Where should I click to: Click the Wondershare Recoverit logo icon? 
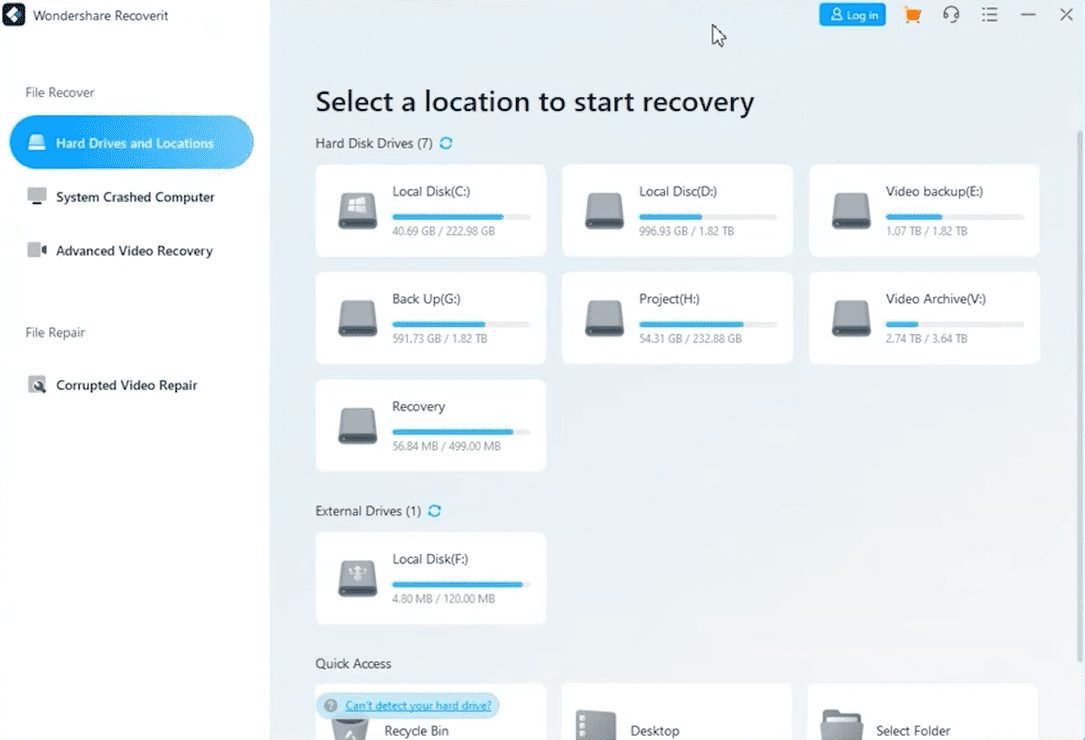coord(14,16)
